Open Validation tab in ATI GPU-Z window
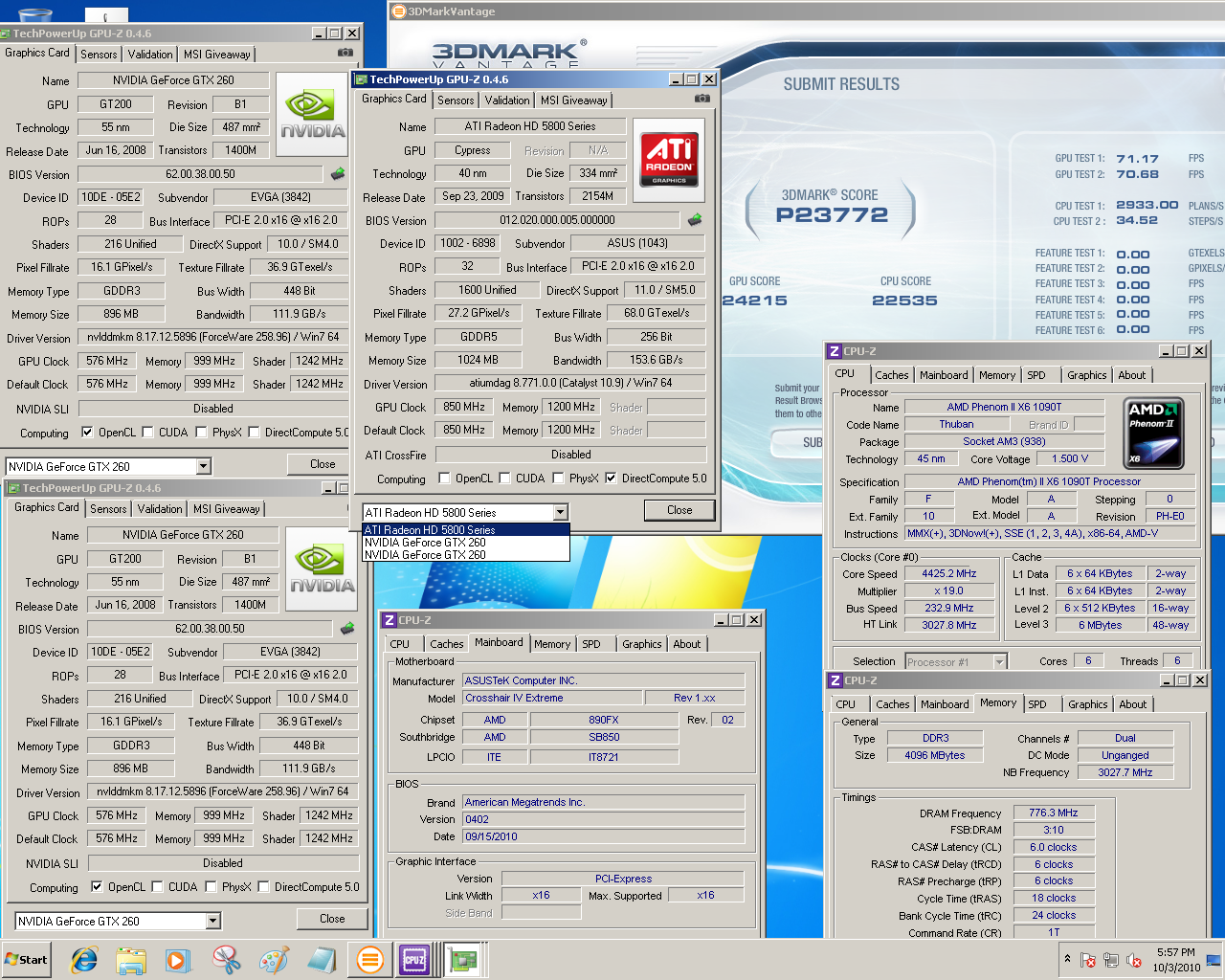 [507, 100]
